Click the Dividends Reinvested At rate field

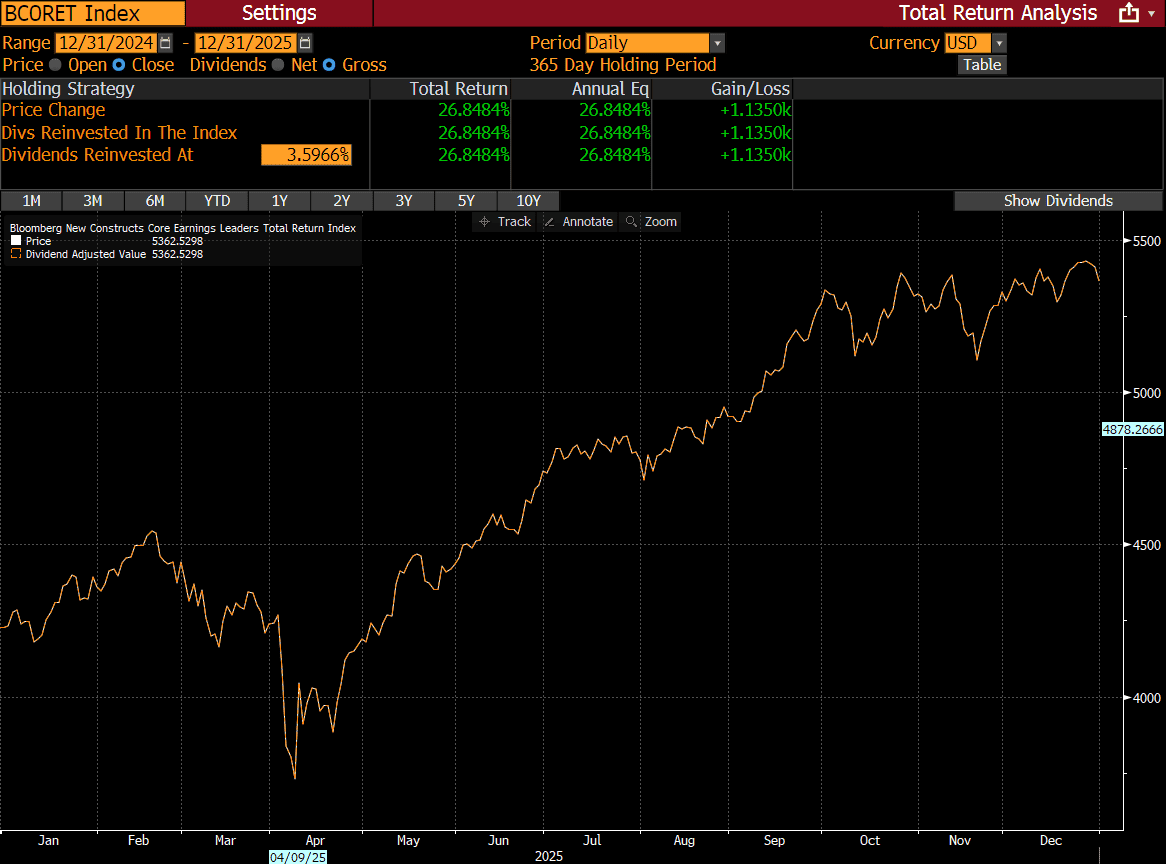(306, 155)
